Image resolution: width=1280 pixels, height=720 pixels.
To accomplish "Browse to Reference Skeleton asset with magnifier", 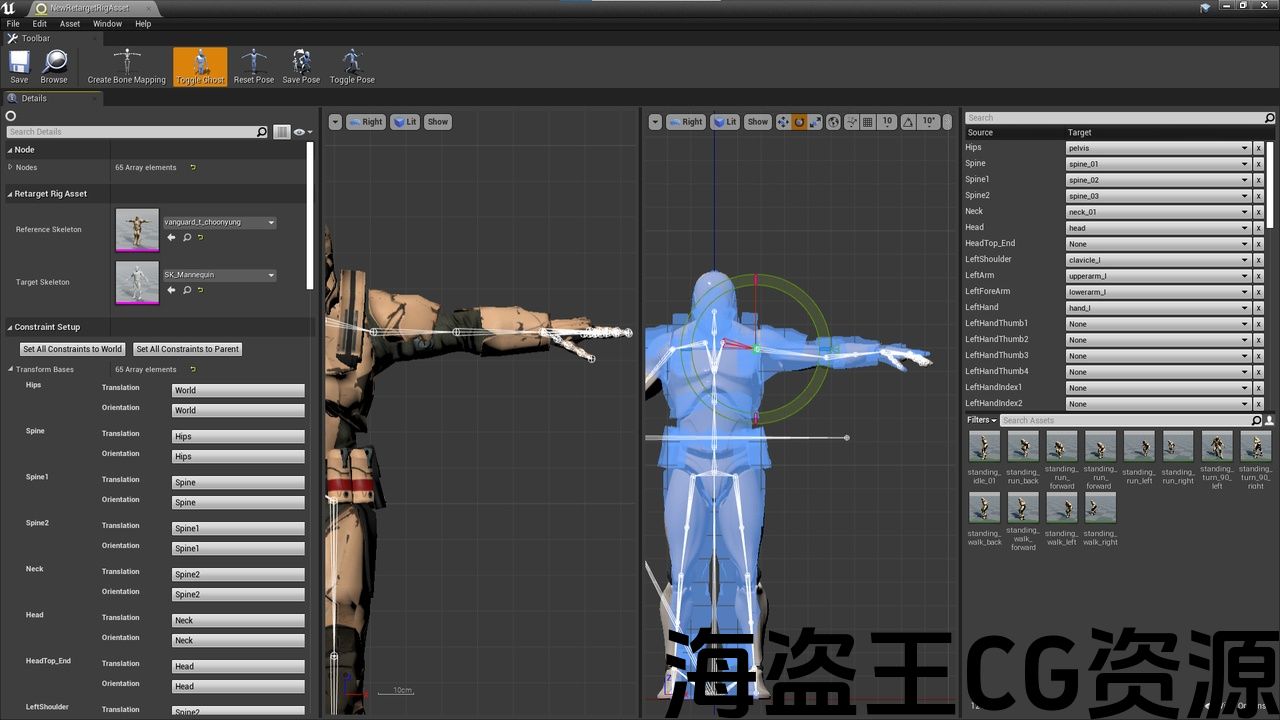I will coord(187,238).
